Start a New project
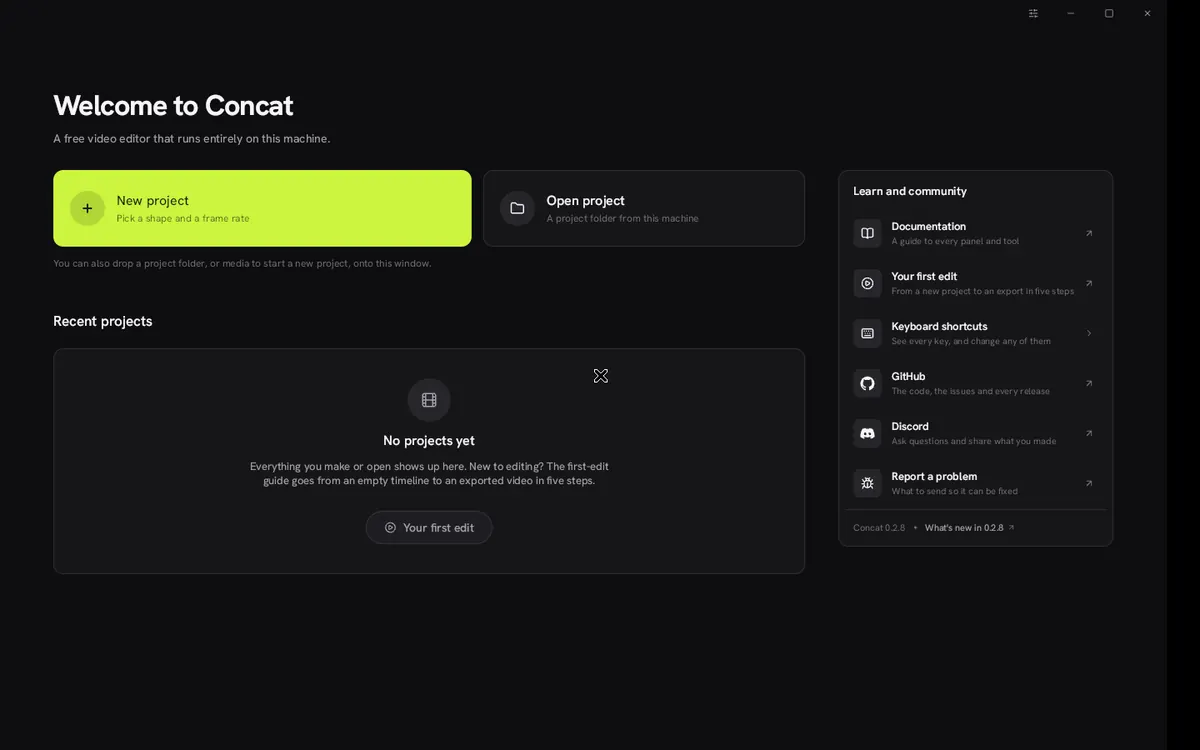The width and height of the screenshot is (1200, 750). coord(262,208)
